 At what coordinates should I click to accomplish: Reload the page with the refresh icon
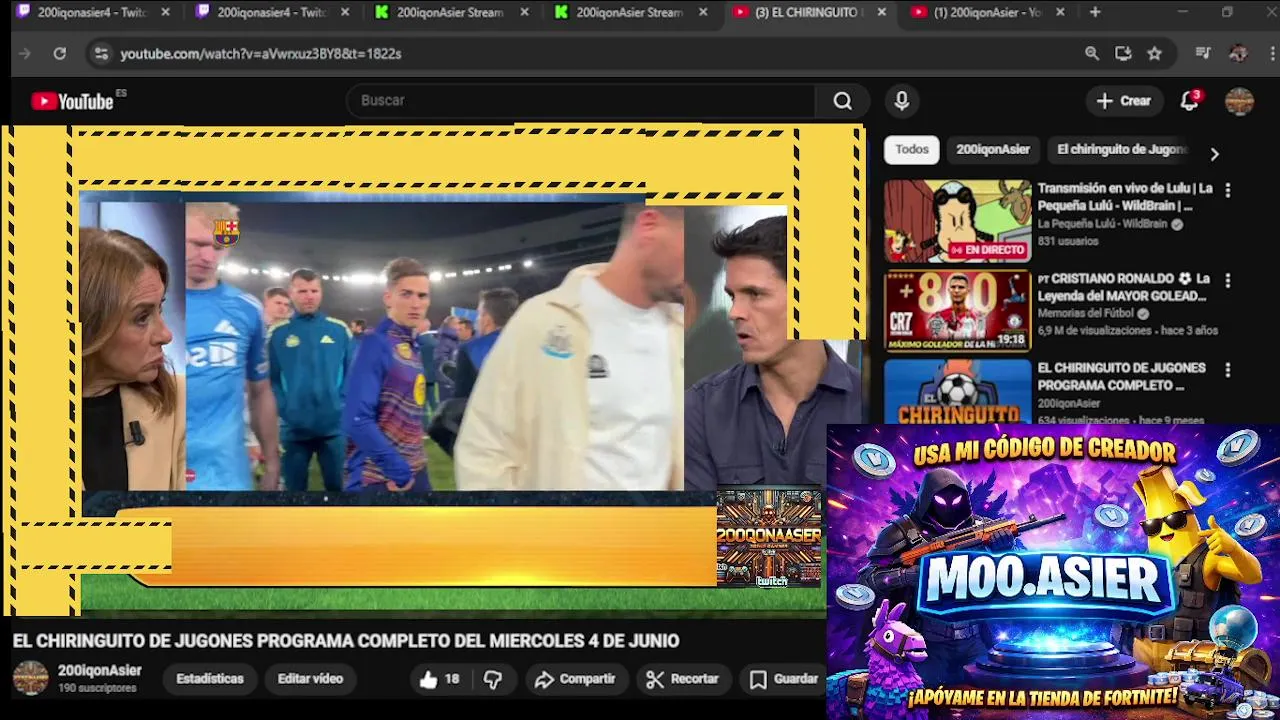click(60, 53)
